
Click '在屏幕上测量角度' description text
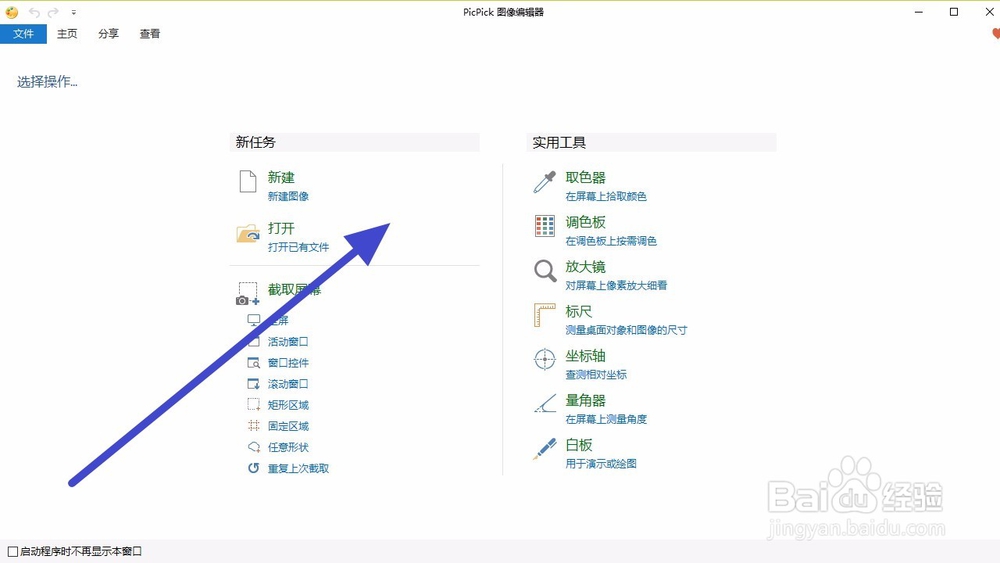pyautogui.click(x=606, y=420)
